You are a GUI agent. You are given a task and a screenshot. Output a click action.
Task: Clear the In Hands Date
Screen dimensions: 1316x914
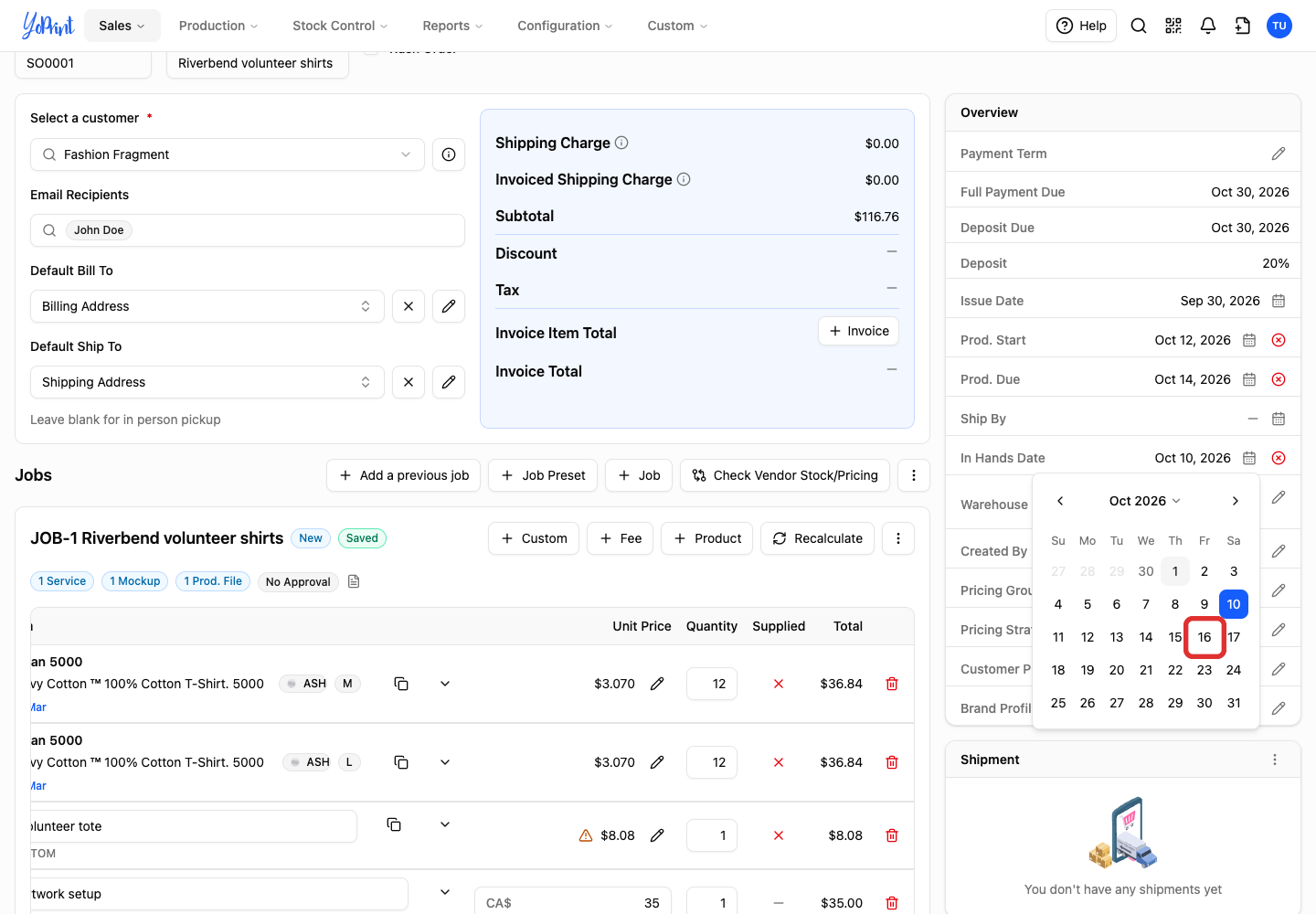[1279, 458]
